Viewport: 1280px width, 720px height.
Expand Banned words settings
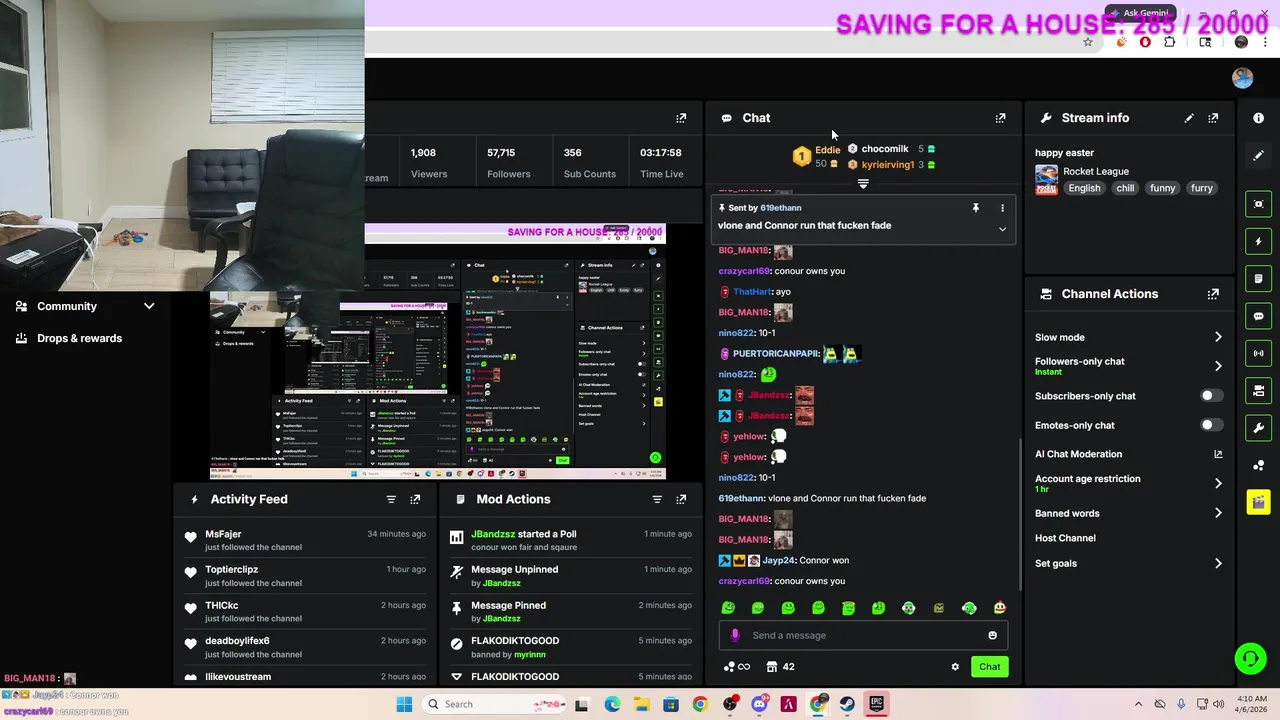(1218, 513)
